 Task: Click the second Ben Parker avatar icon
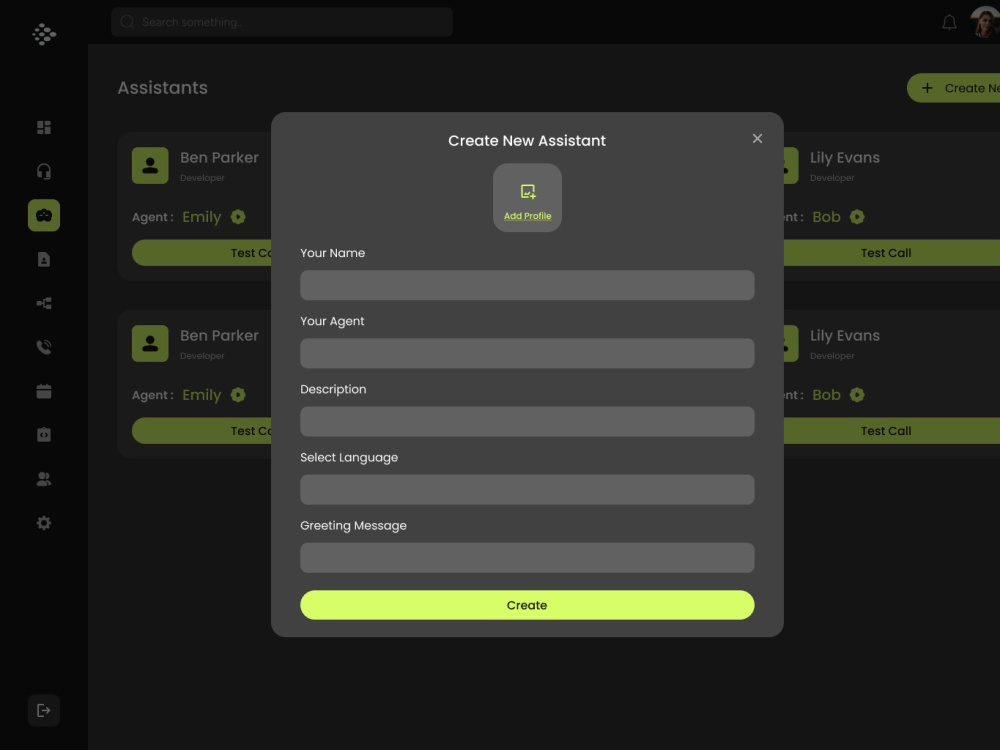[x=151, y=344]
